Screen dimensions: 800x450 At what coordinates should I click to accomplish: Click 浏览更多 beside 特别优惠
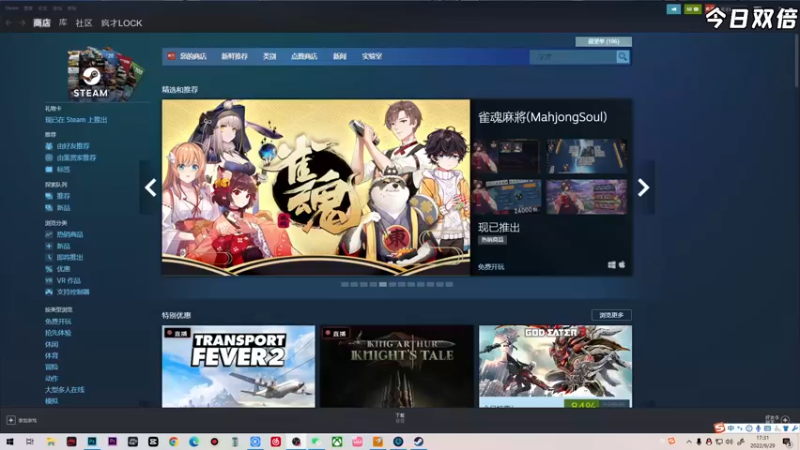tap(611, 315)
